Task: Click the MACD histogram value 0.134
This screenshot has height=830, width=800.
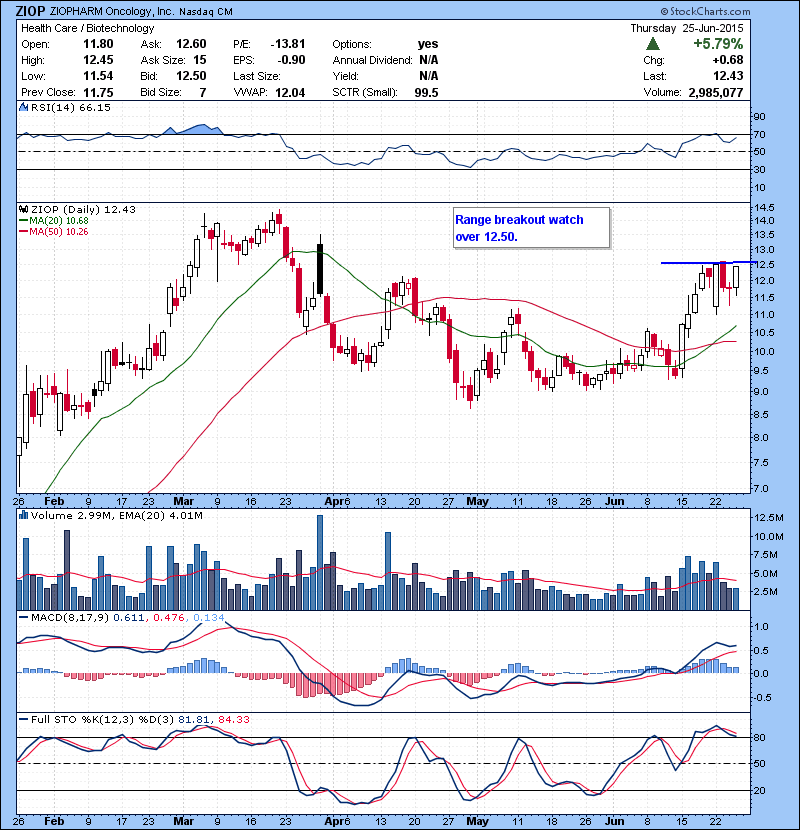Action: [x=209, y=617]
